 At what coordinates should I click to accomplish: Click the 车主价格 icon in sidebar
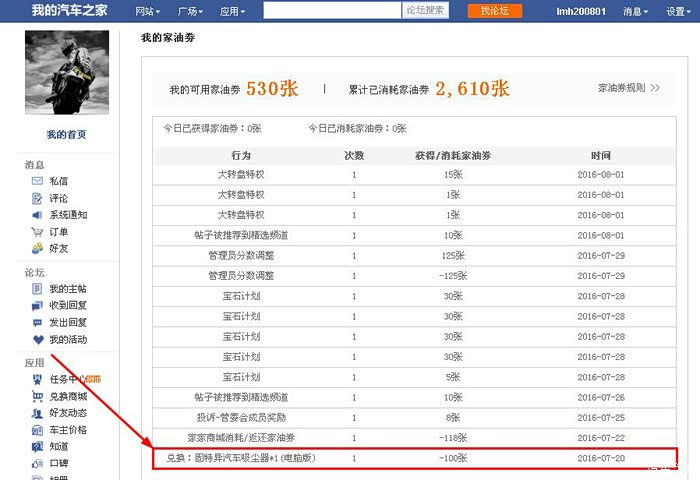tap(37, 430)
